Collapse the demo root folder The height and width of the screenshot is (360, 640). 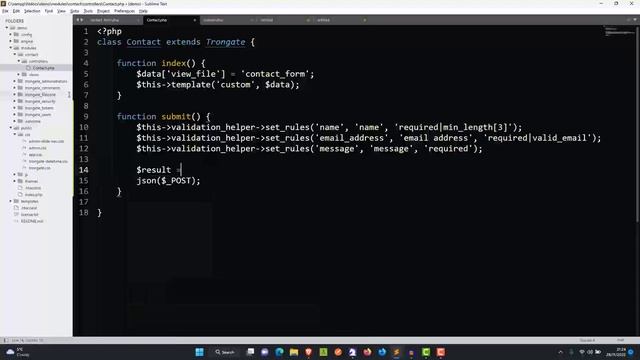click(7, 28)
